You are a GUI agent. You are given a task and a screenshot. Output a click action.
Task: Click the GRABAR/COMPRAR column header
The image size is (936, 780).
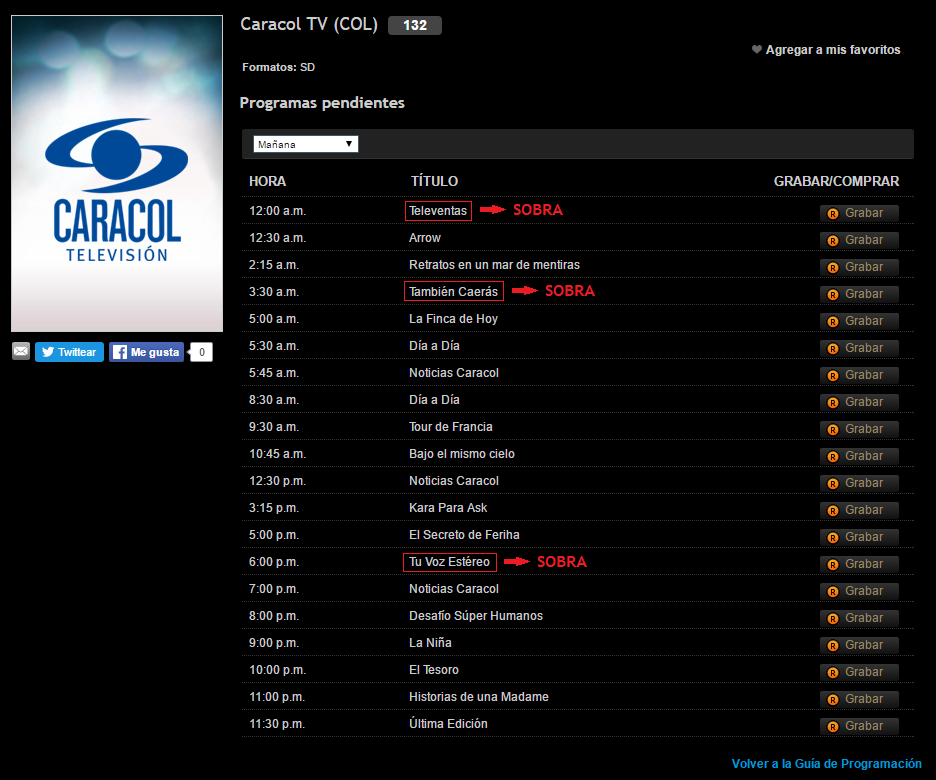[x=836, y=181]
